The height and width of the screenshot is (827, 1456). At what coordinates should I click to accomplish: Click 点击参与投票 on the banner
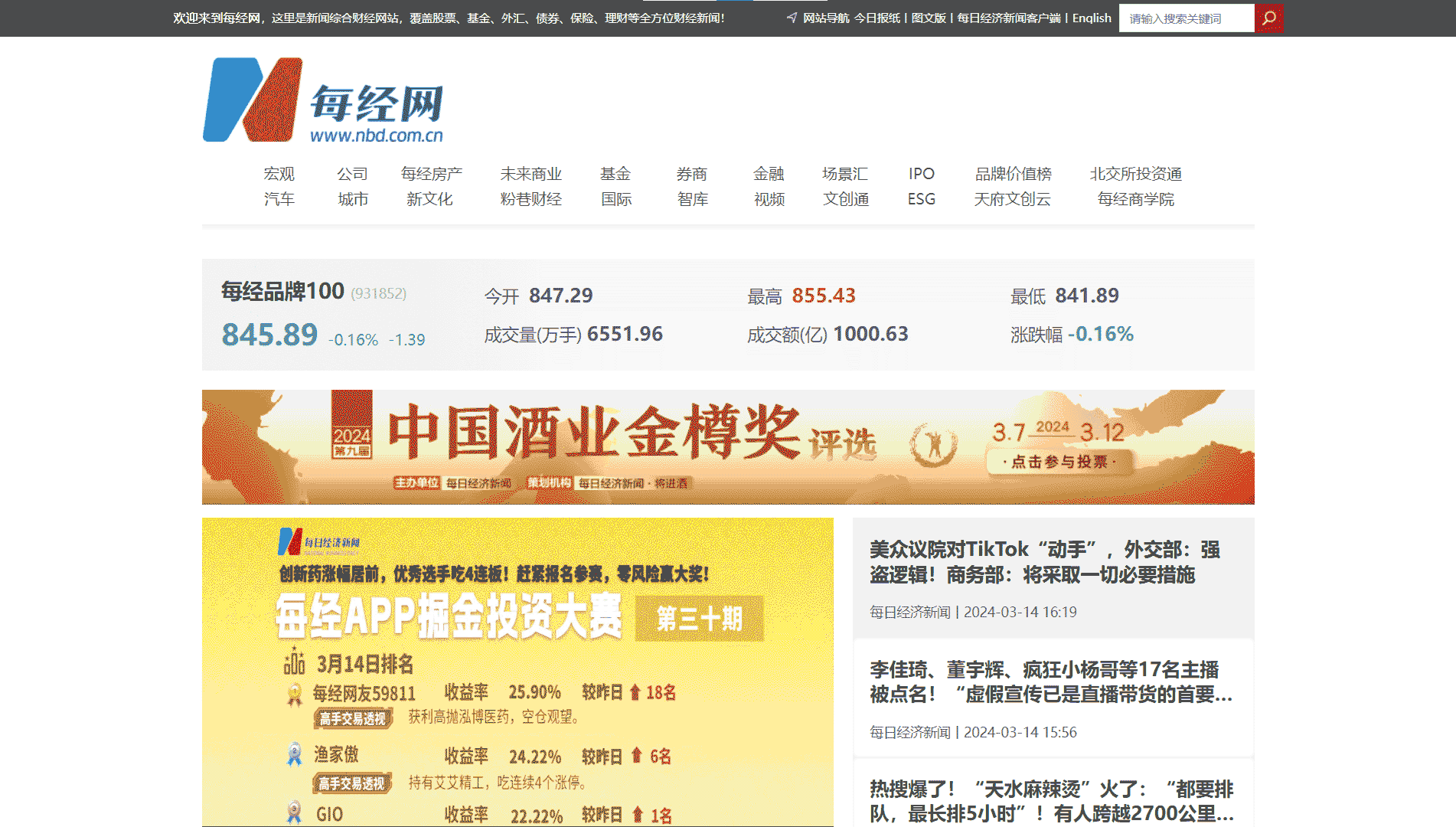1059,462
